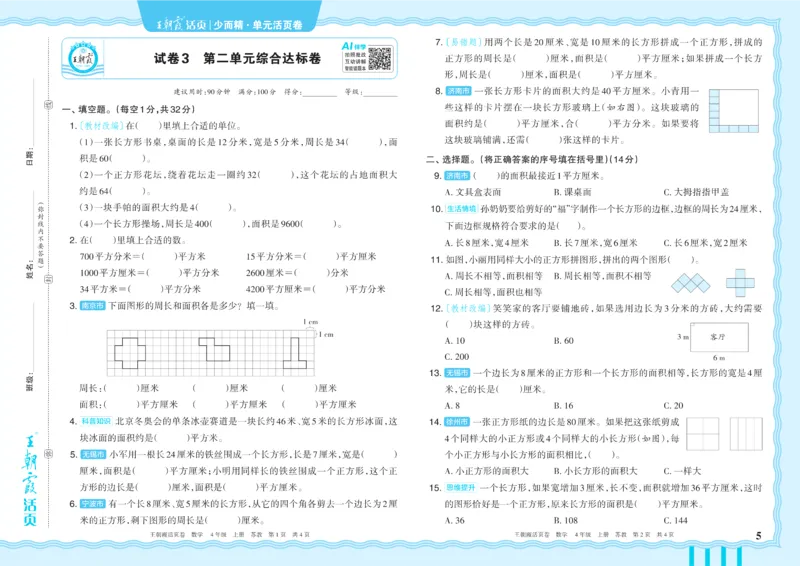Click the 宁波市 tag on question 6
This screenshot has width=800, height=566.
tap(93, 504)
